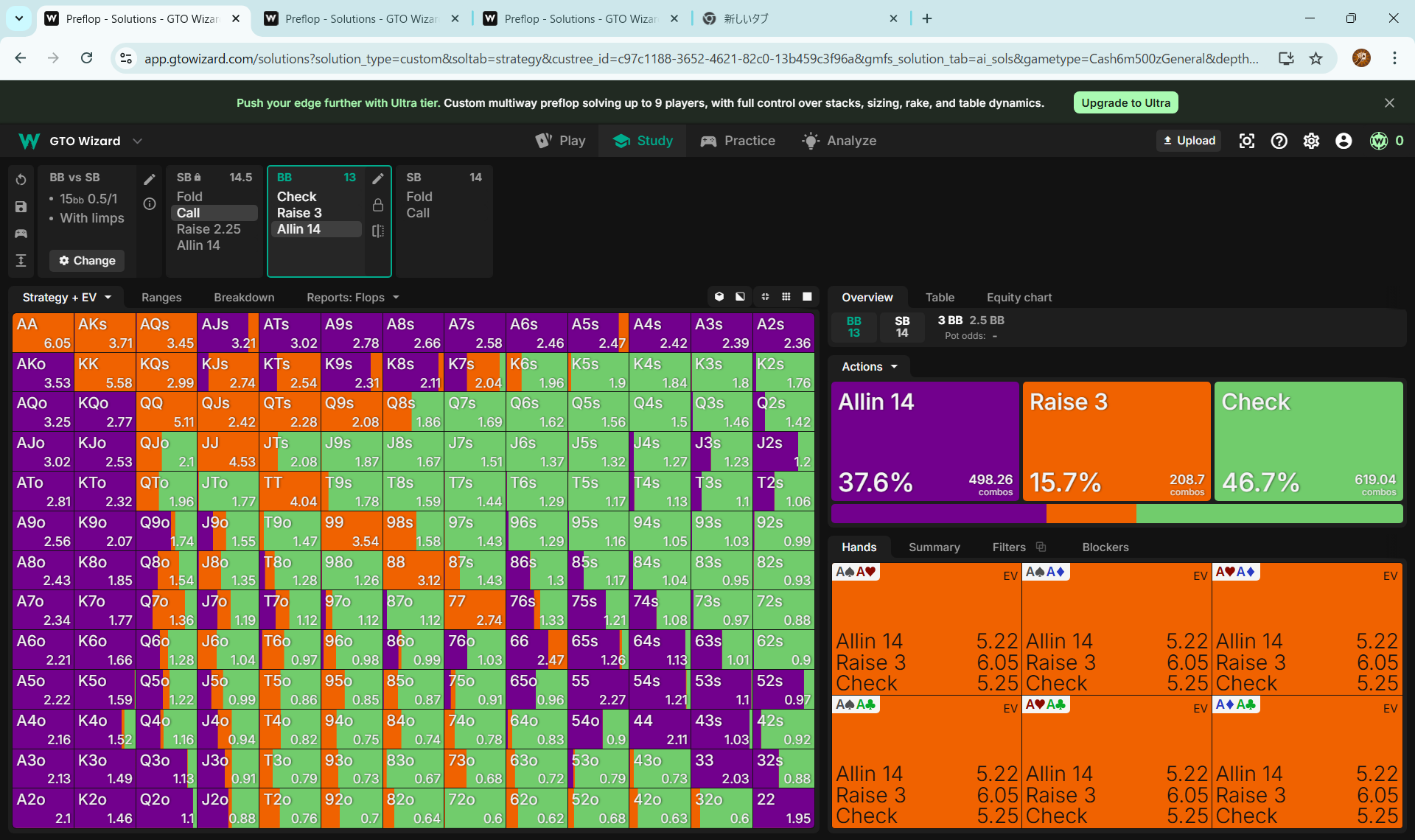
Task: Click the screenshot capture icon in header
Action: tap(1246, 141)
